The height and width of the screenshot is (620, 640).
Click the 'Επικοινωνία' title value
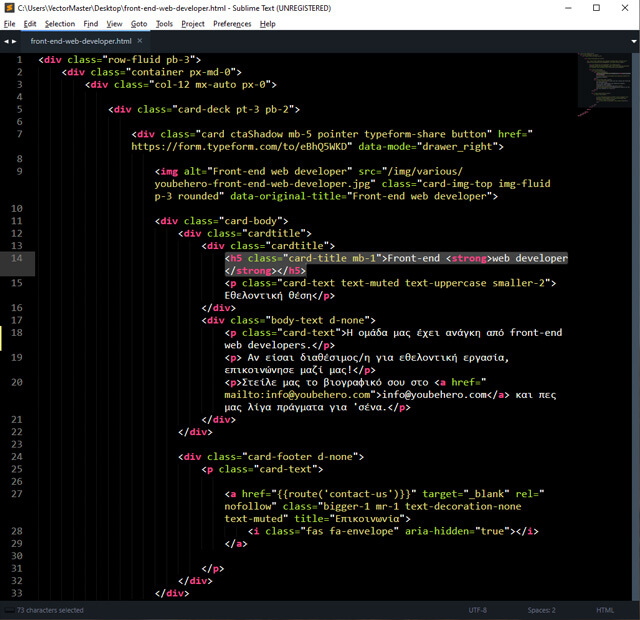click(367, 518)
